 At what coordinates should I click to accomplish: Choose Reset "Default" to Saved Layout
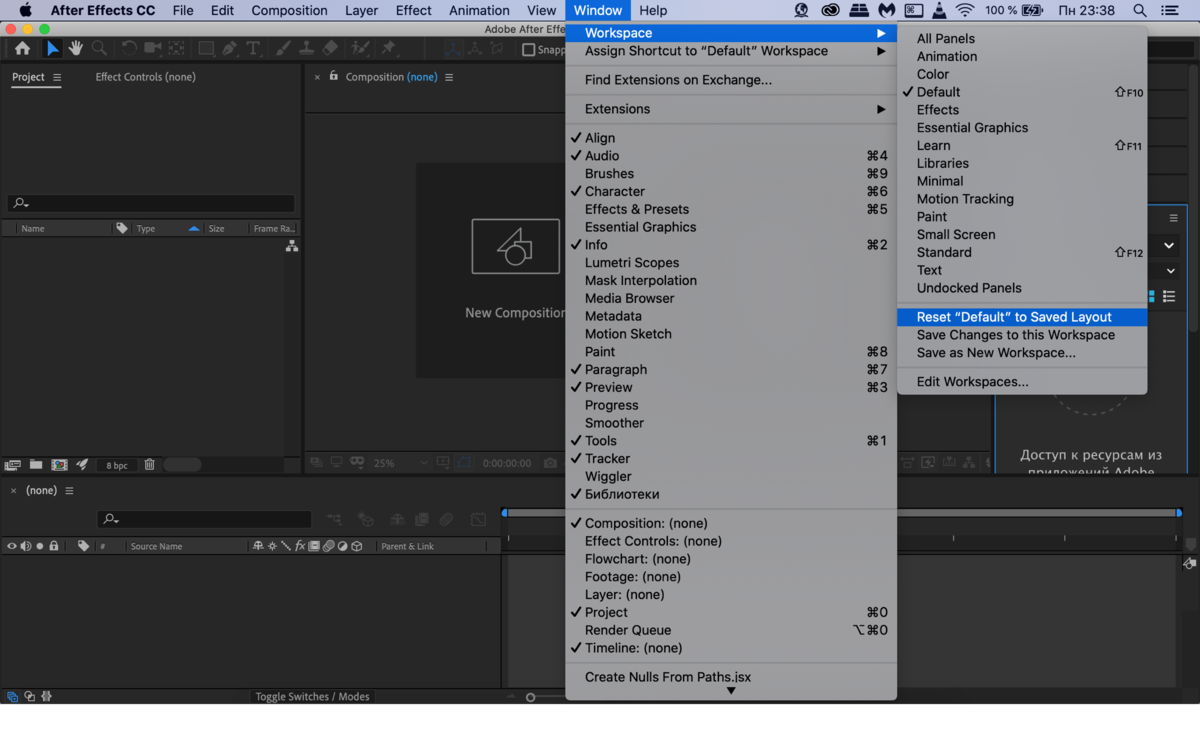1022,317
